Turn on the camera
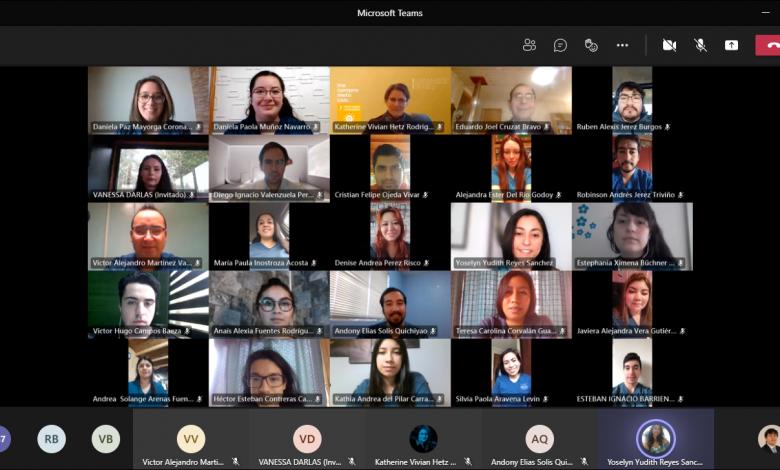780x470 pixels. pyautogui.click(x=669, y=45)
